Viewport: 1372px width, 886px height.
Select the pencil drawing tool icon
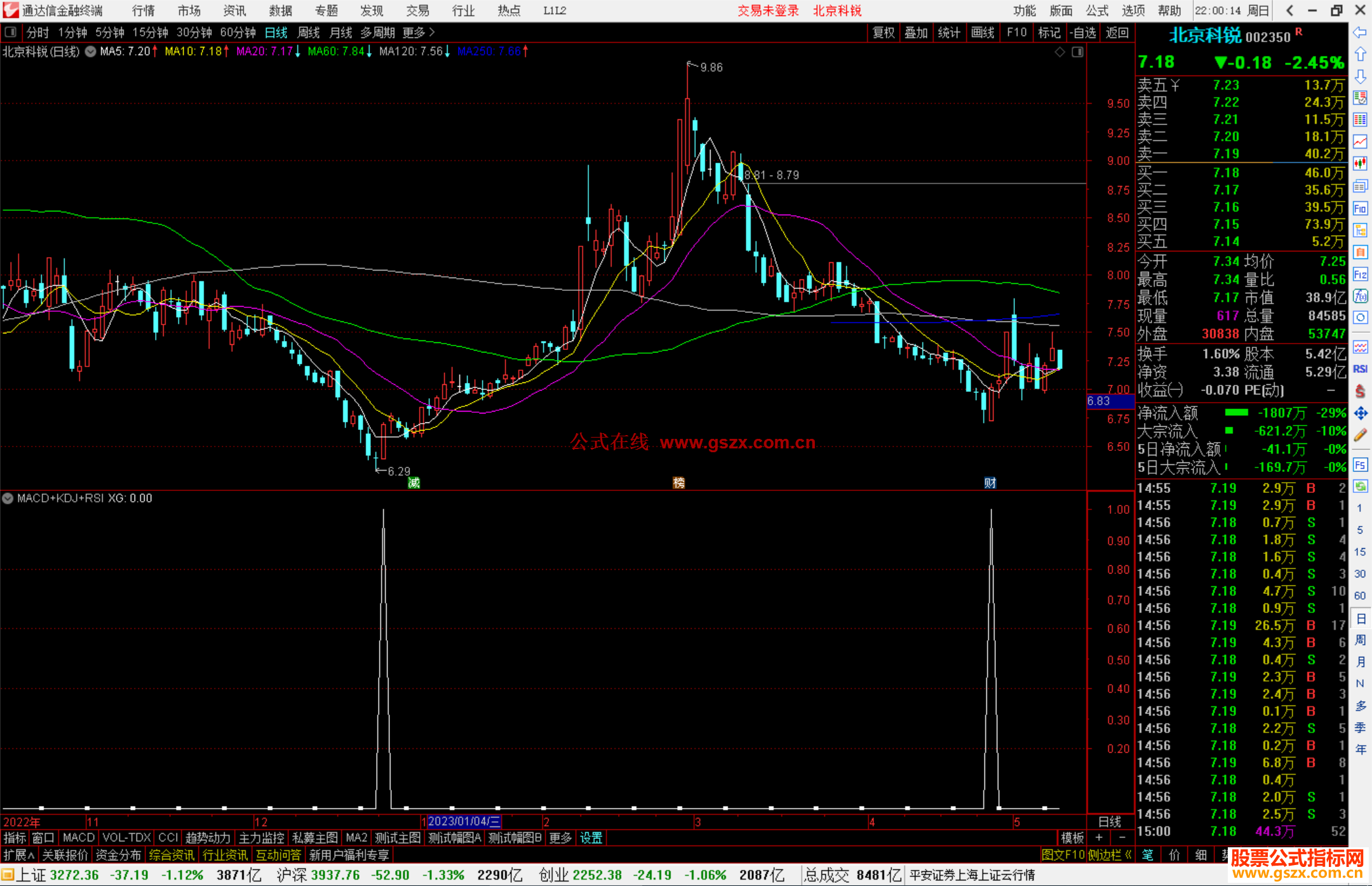tap(1360, 435)
